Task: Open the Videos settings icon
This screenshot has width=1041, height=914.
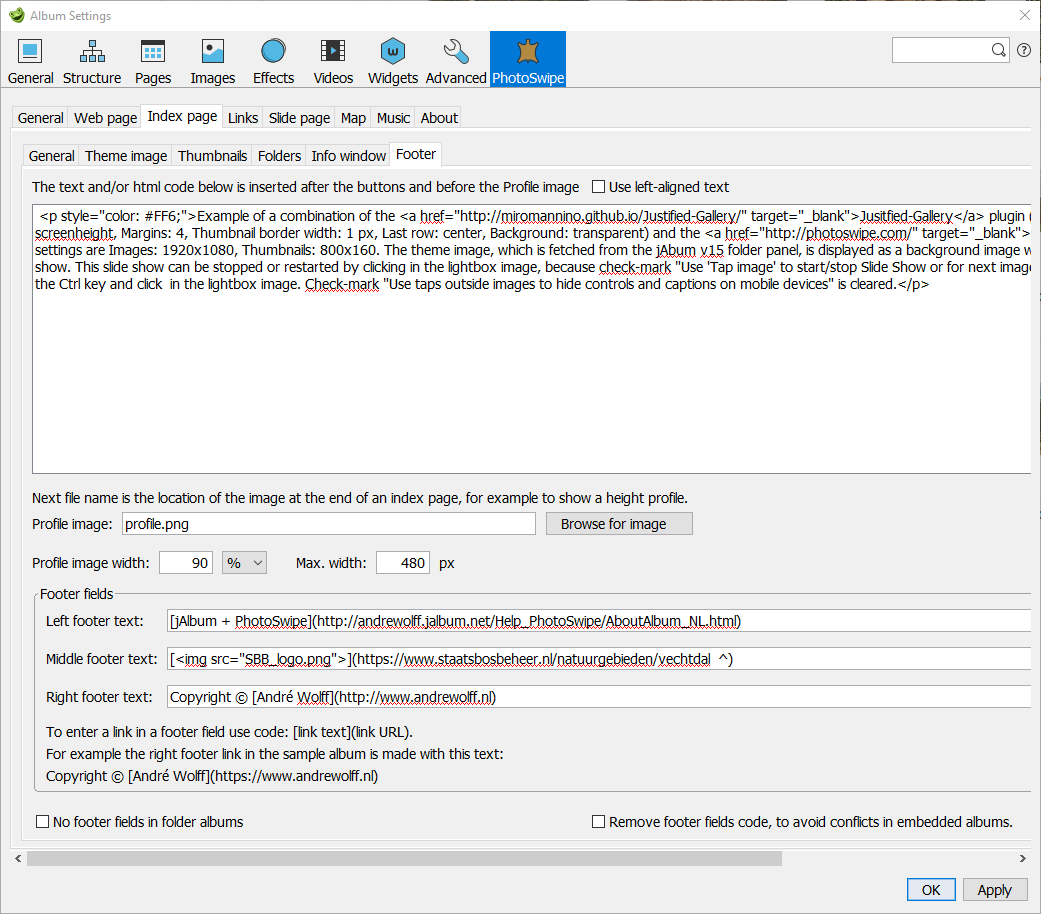Action: point(332,58)
